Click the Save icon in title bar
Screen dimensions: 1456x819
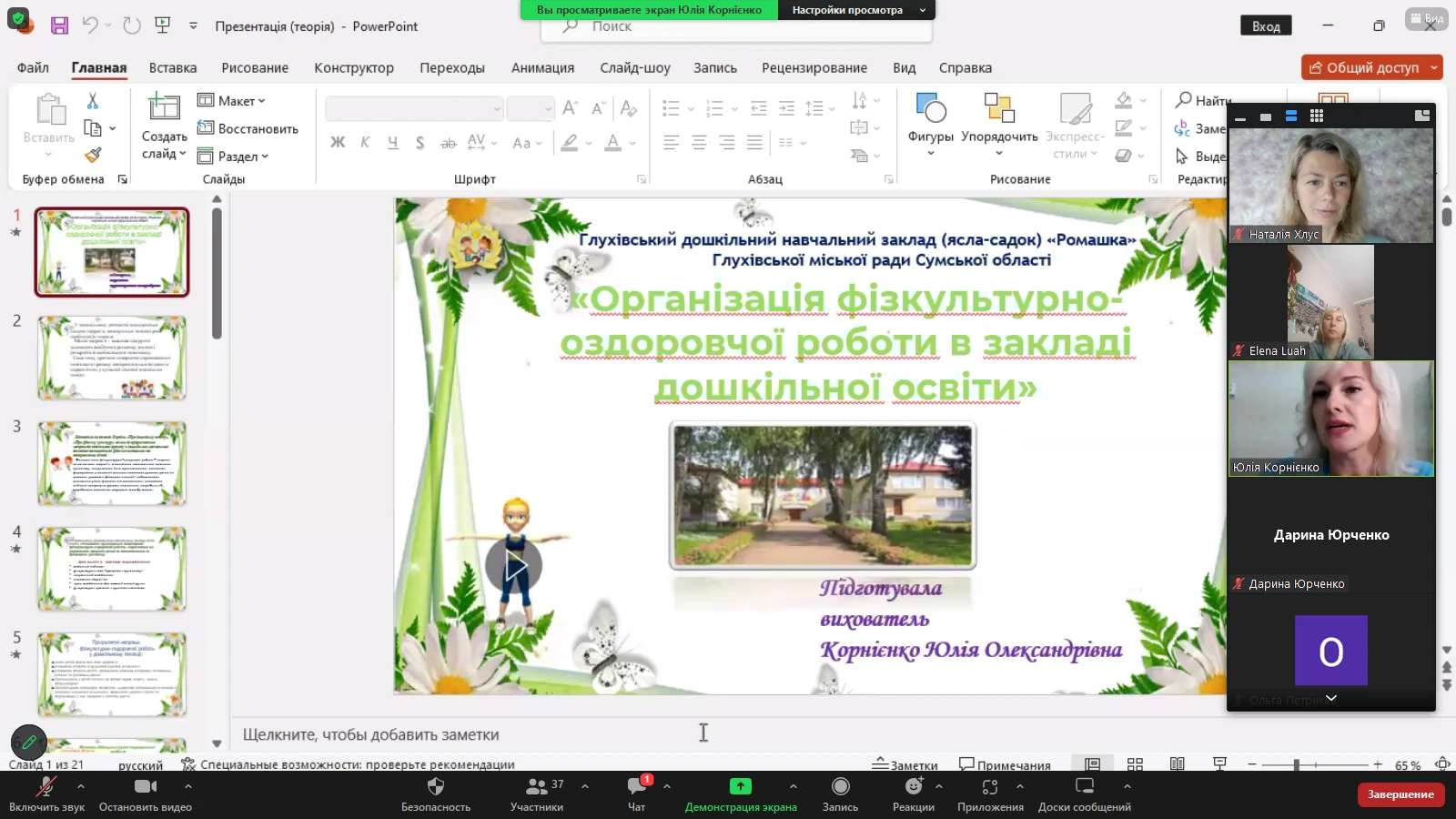59,25
